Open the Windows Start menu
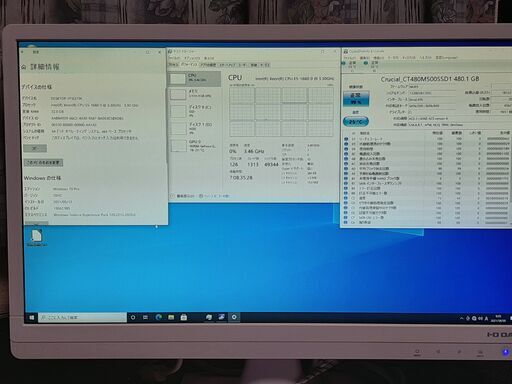Image resolution: width=512 pixels, height=384 pixels. tap(31, 318)
